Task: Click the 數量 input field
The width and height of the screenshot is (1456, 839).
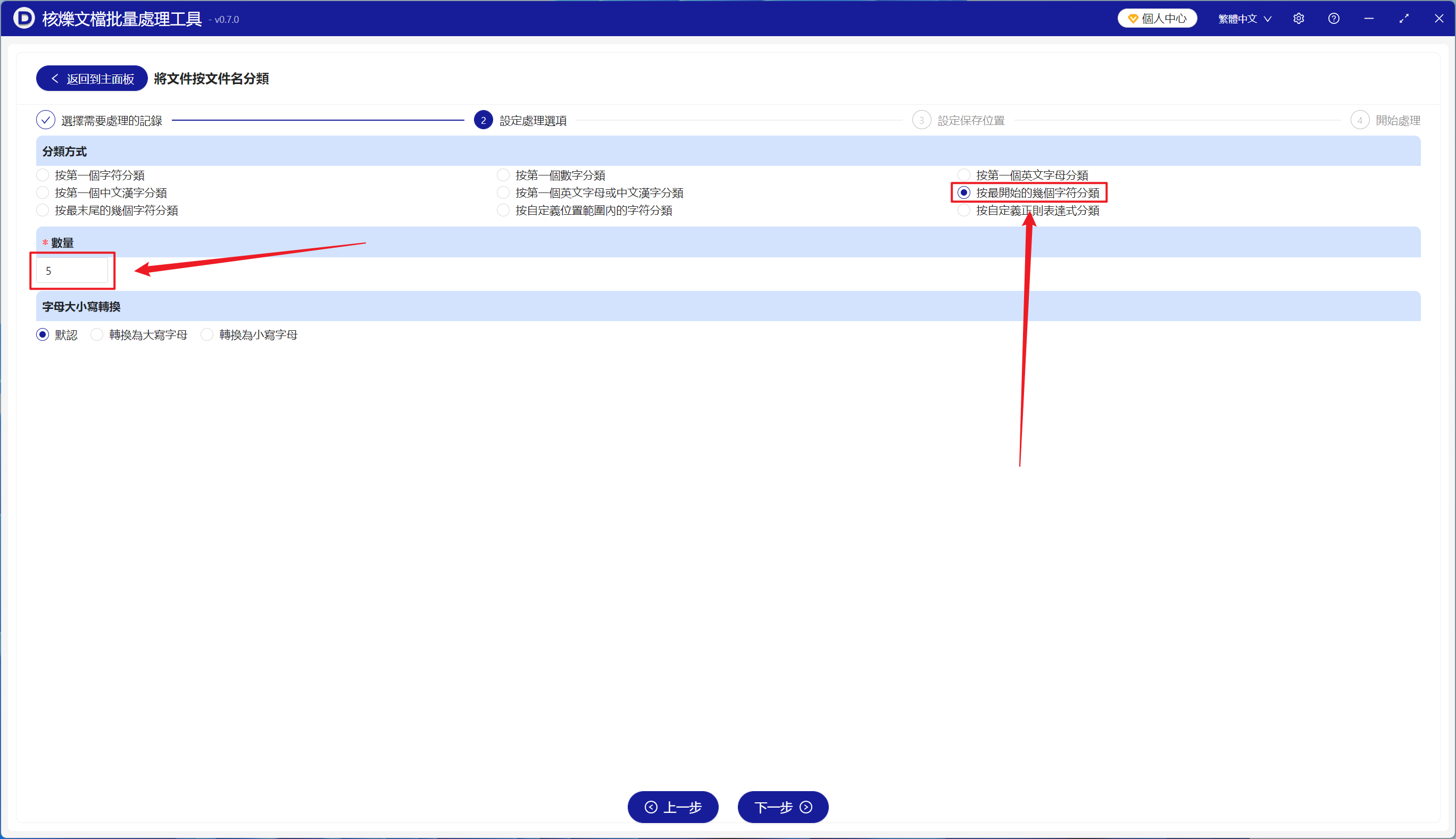Action: pos(72,271)
